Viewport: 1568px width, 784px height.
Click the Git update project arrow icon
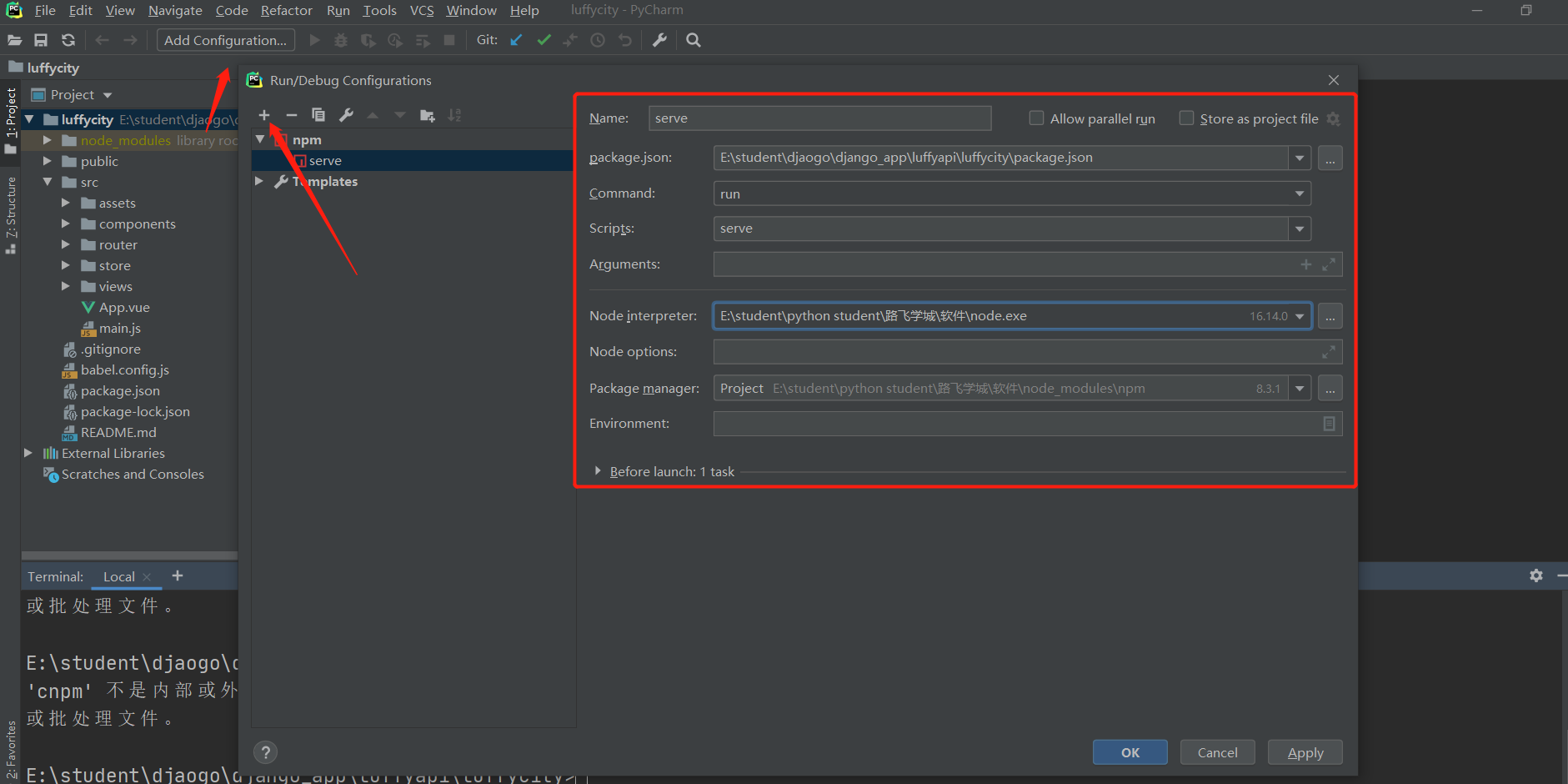pos(516,40)
